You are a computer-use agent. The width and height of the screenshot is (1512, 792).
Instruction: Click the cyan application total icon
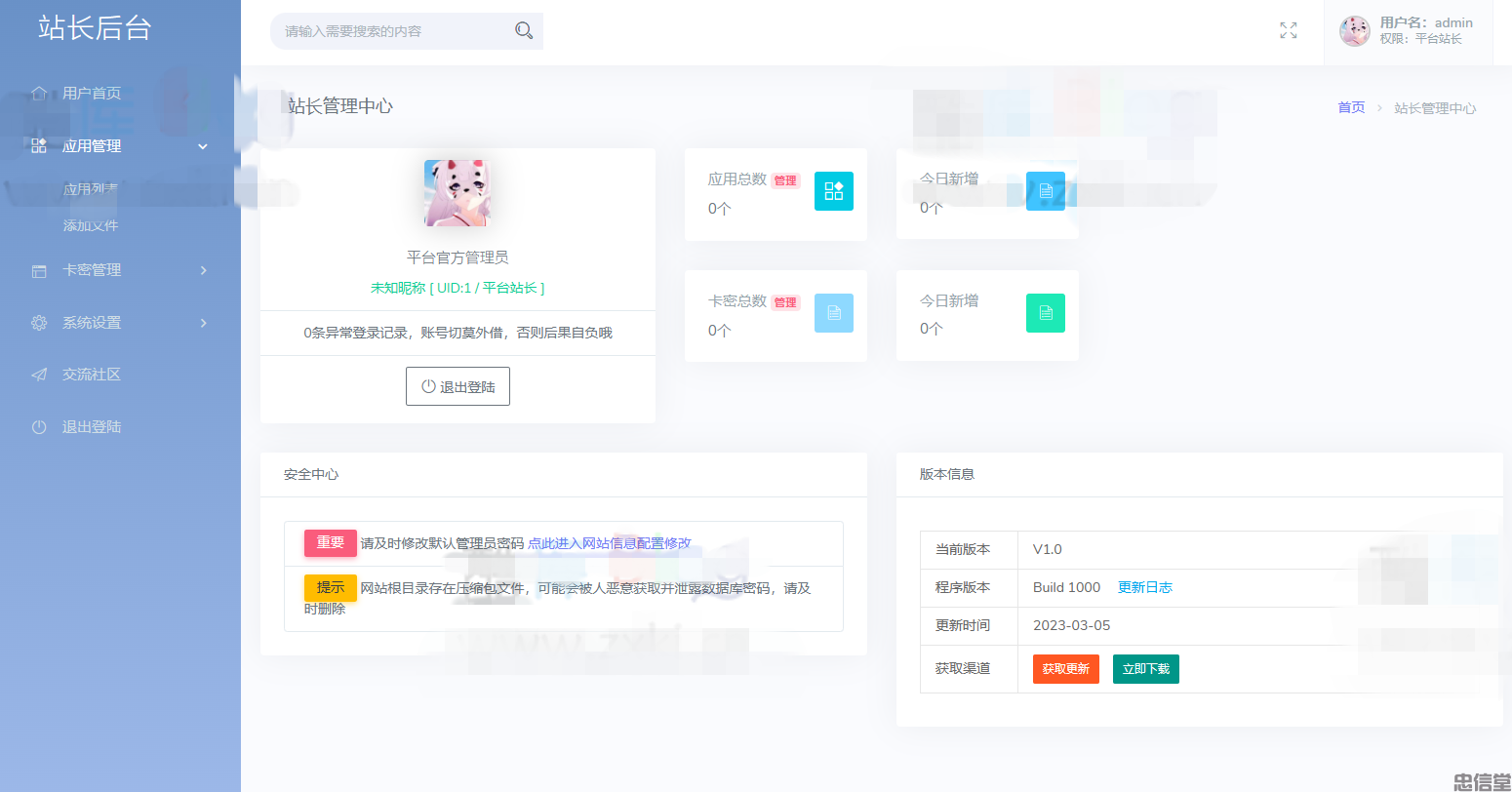(x=834, y=191)
